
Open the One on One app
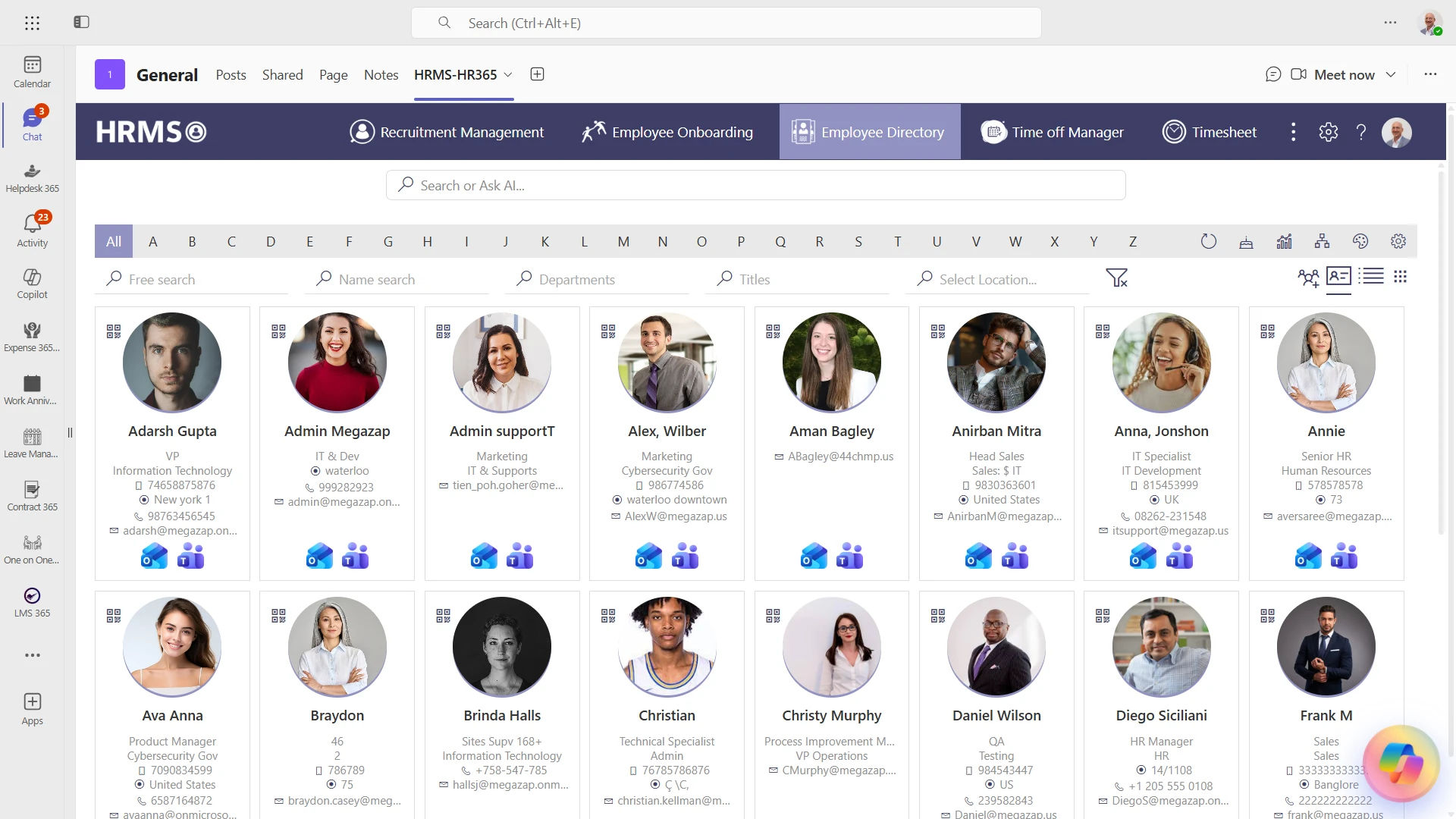coord(32,548)
